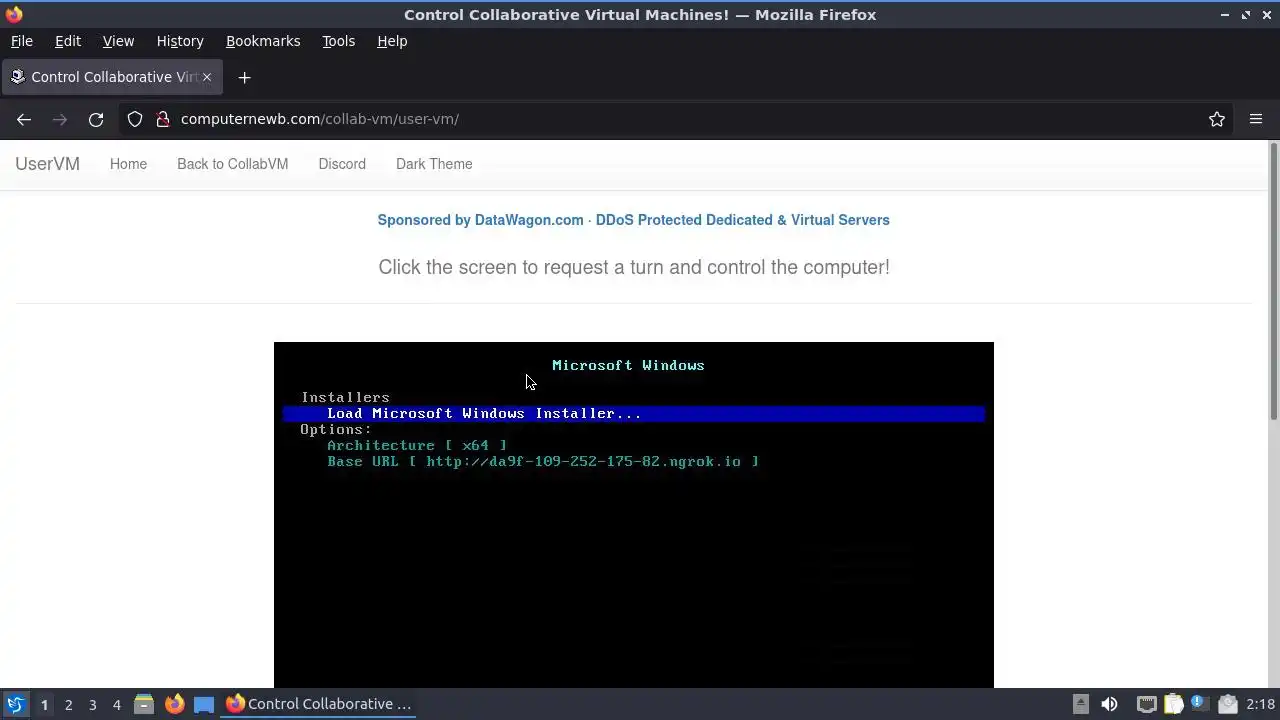Open the network tray icon
Viewport: 1280px width, 720px height.
pos(1147,704)
